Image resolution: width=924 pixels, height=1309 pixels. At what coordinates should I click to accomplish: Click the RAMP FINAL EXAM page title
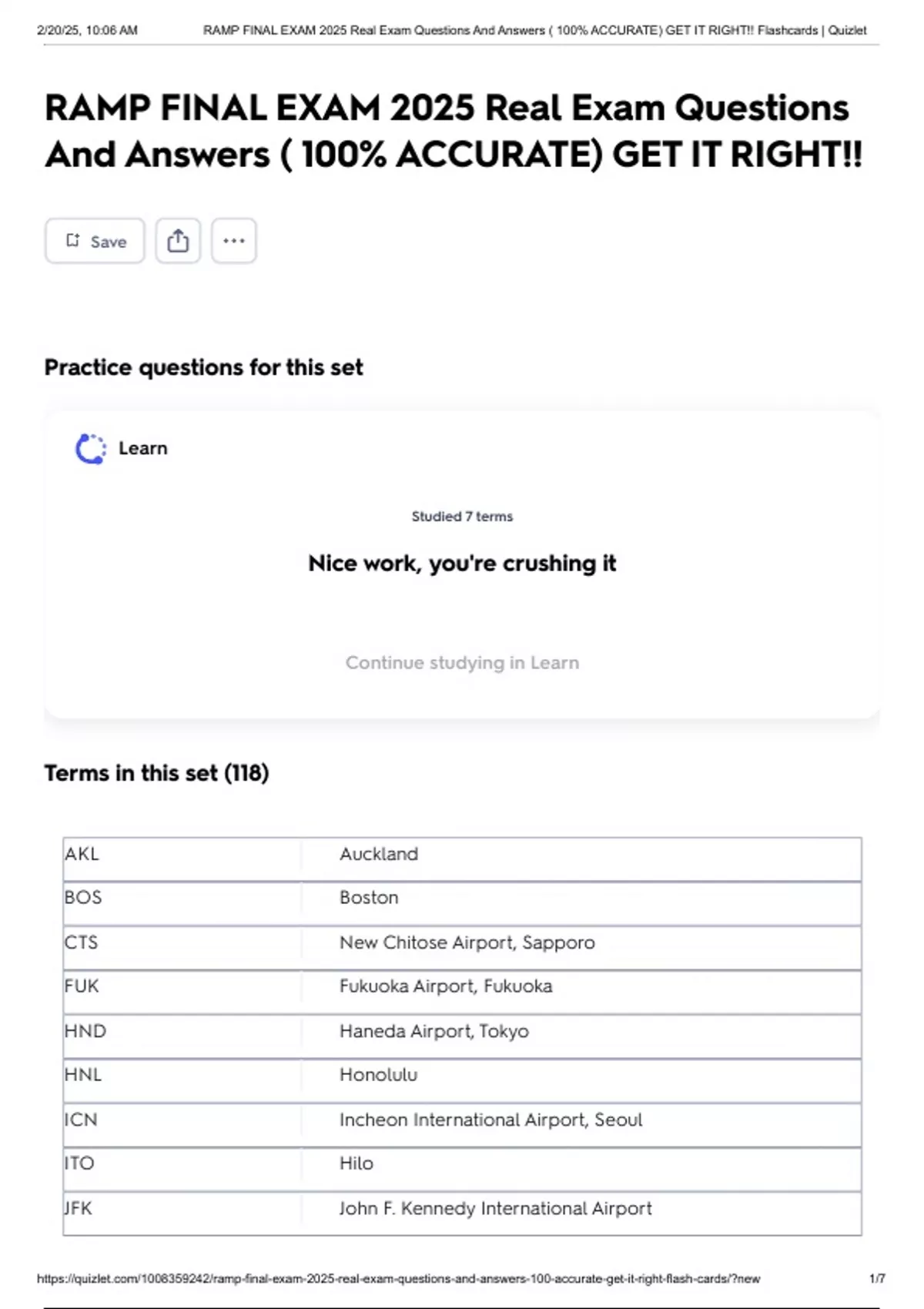tap(454, 131)
